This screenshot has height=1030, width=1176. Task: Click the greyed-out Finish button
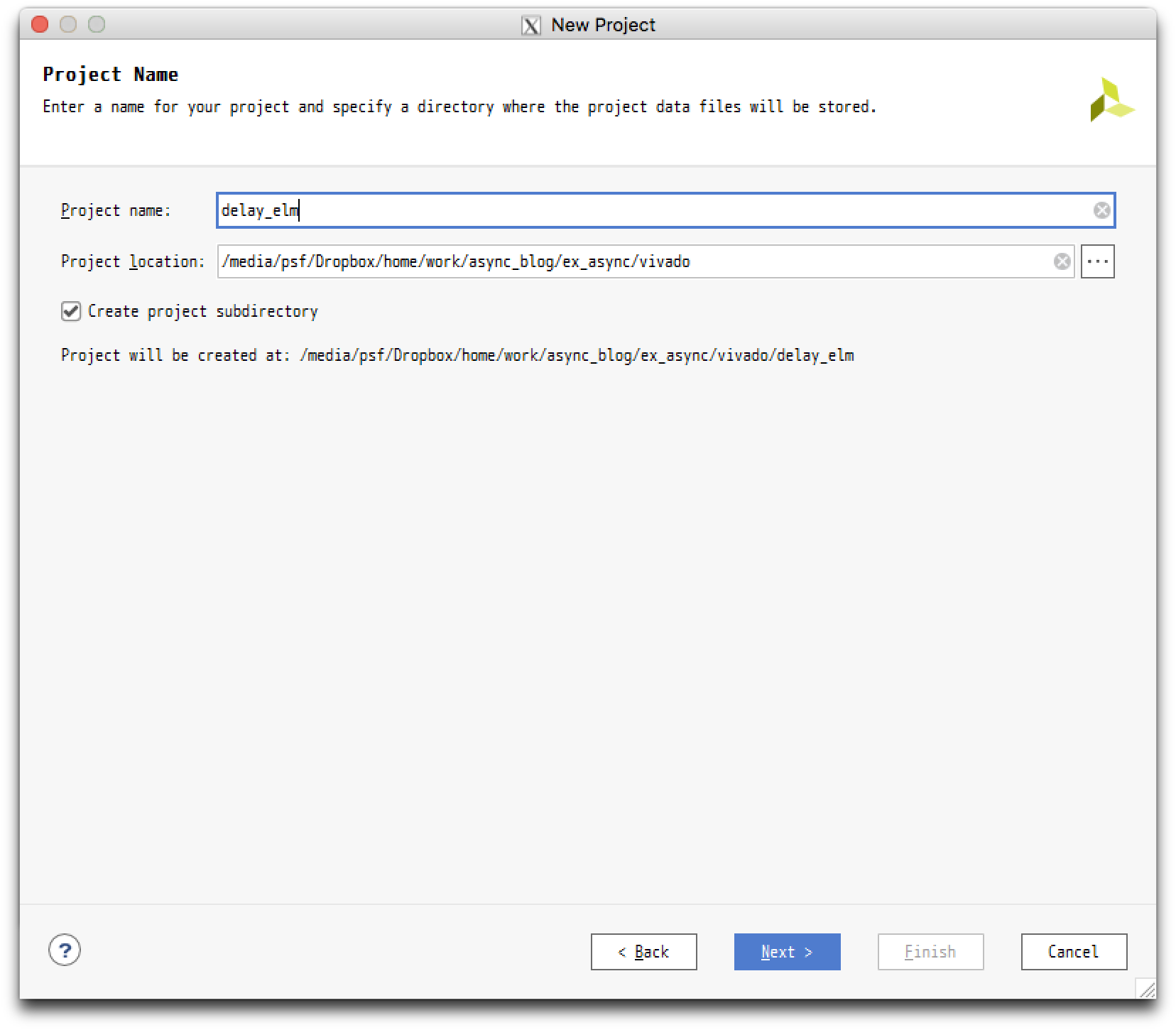coord(930,952)
